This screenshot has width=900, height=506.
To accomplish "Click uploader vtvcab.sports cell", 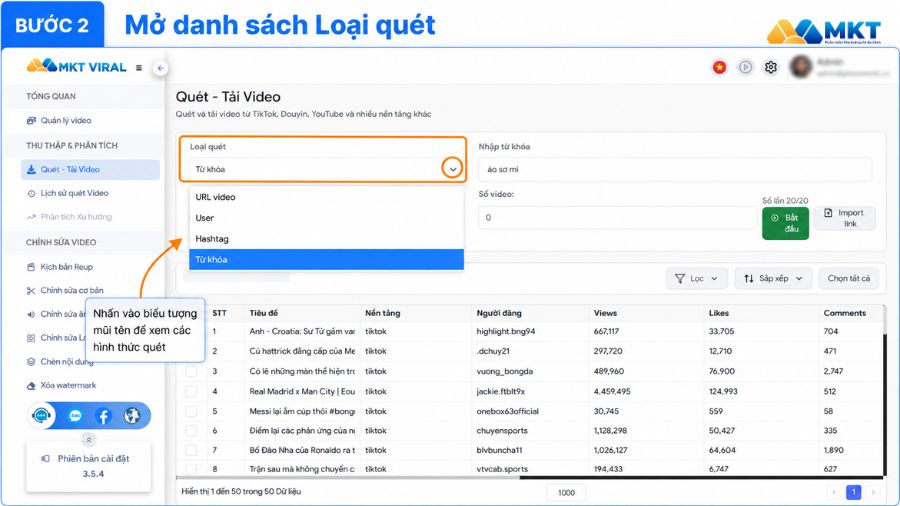I will pos(502,469).
